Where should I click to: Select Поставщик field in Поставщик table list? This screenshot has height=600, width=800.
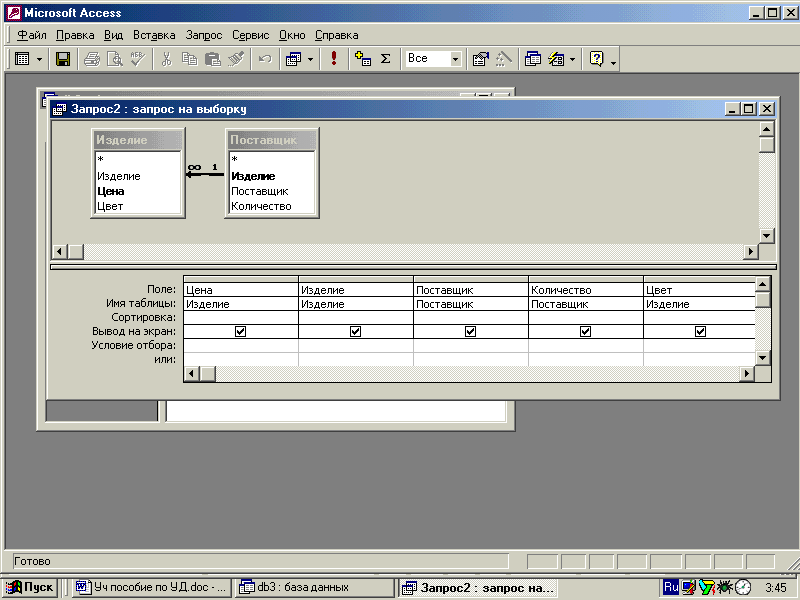coord(260,191)
